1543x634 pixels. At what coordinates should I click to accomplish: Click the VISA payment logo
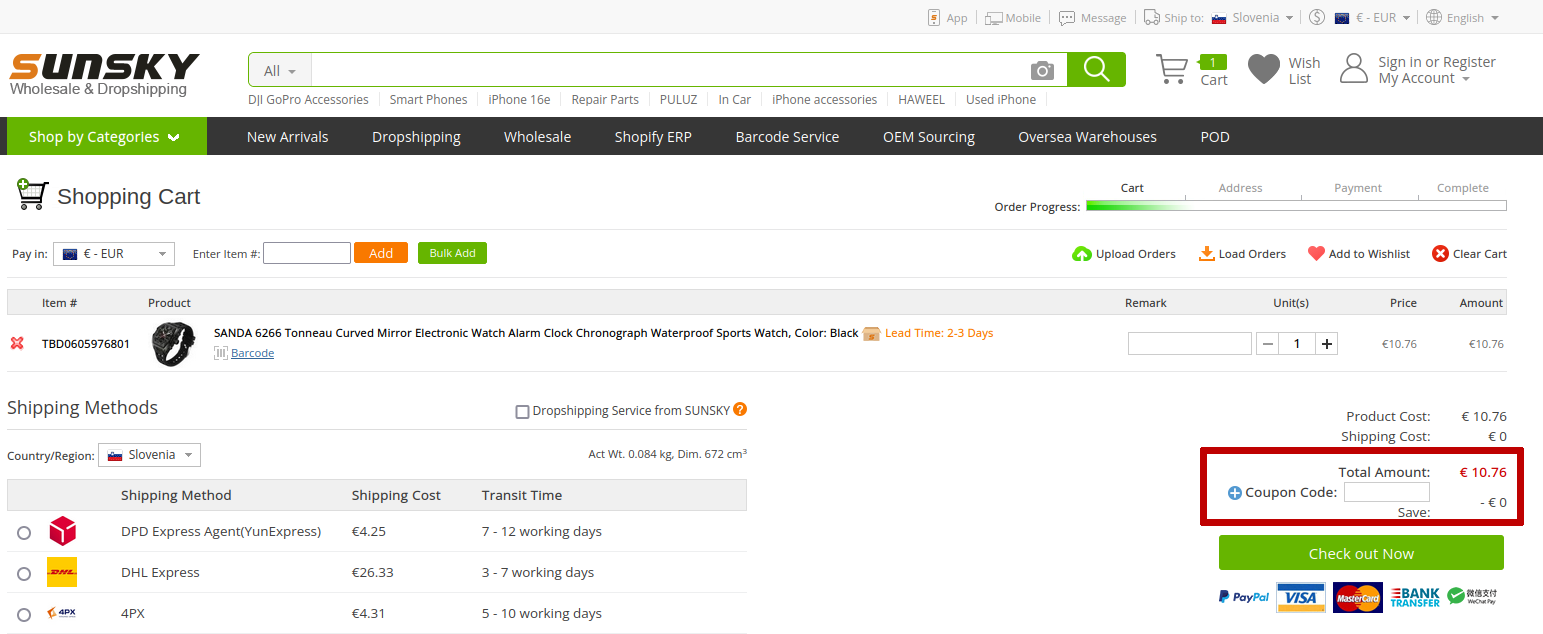click(1301, 597)
